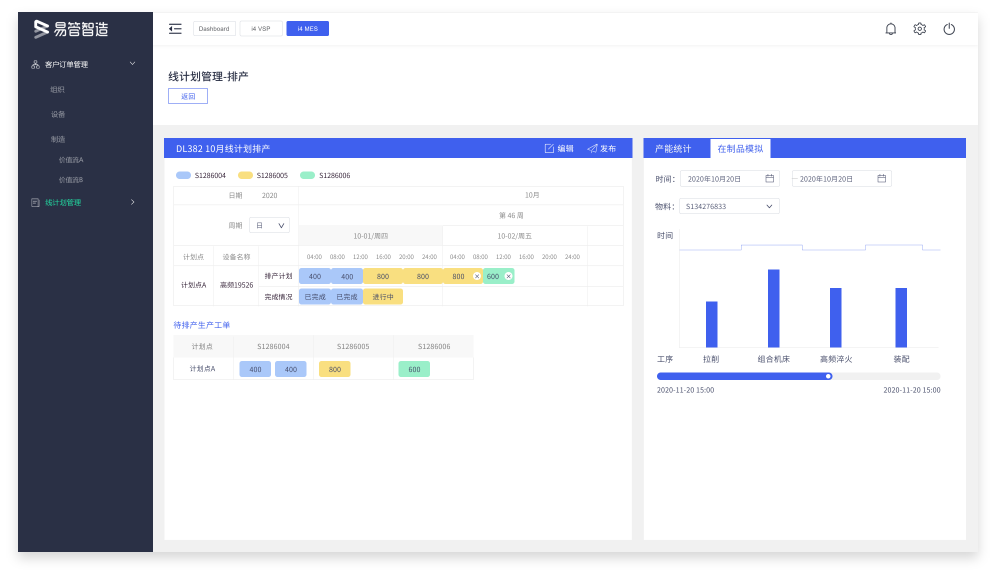
Task: Click the DL382 10月线计划排产 title
Action: [223, 149]
